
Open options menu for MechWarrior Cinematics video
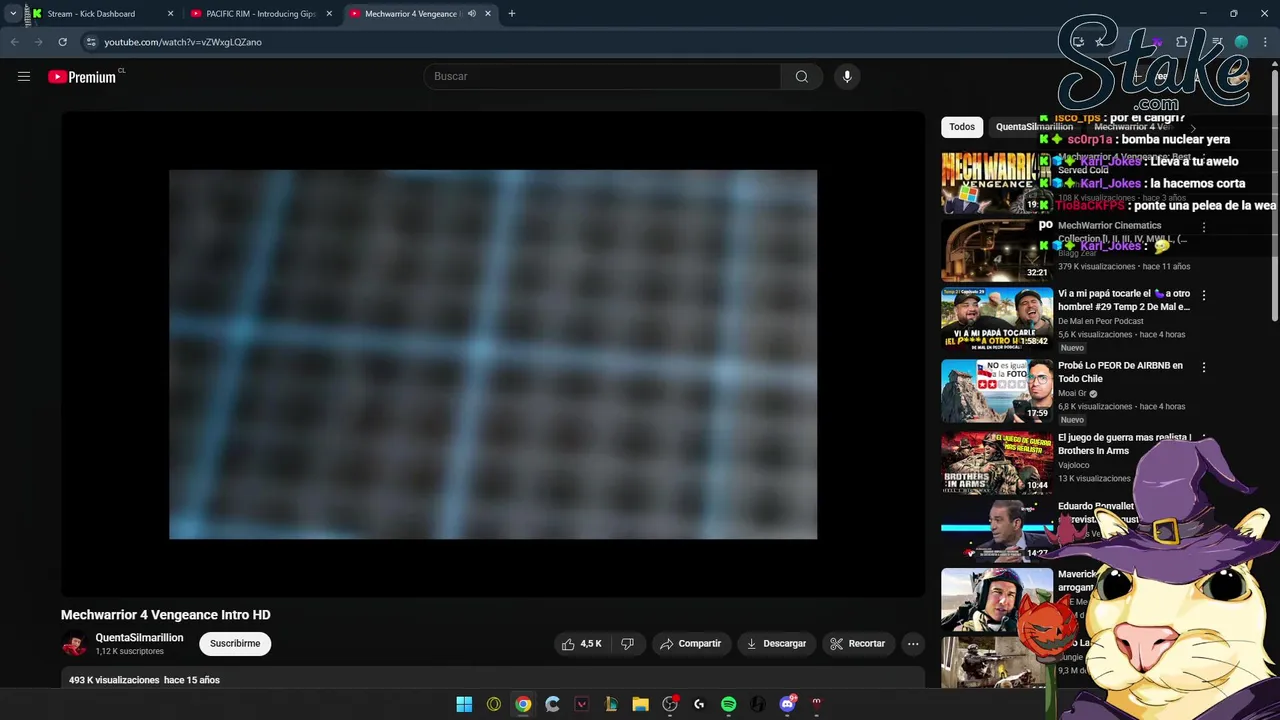(x=1204, y=228)
